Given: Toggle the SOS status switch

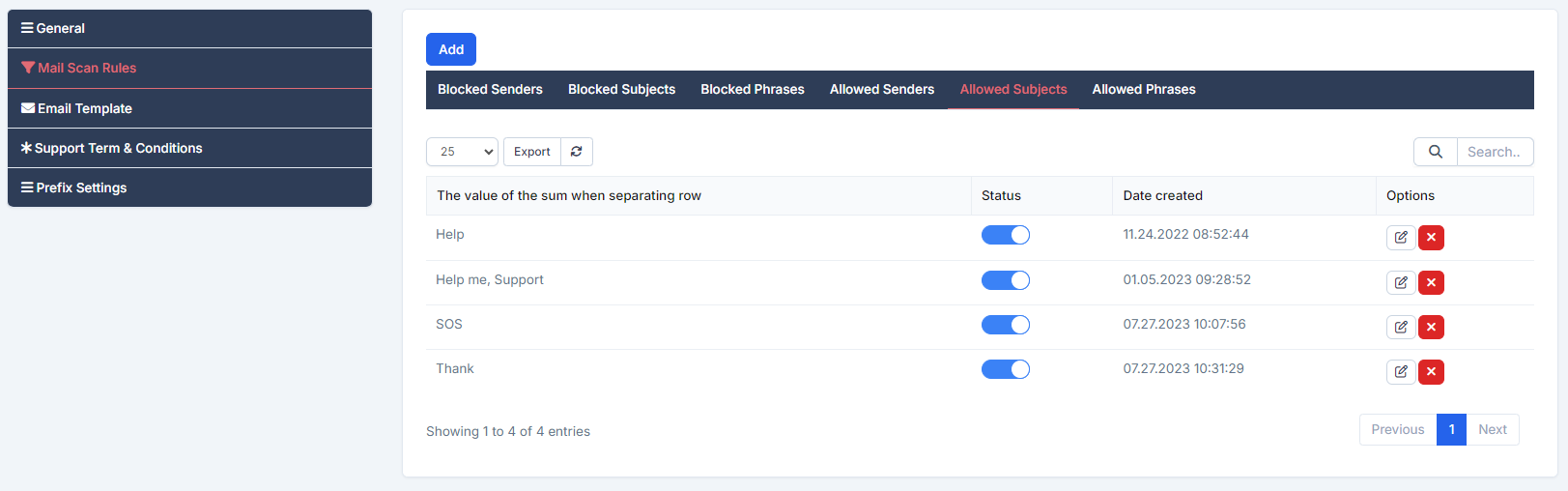Looking at the screenshot, I should coord(1005,325).
